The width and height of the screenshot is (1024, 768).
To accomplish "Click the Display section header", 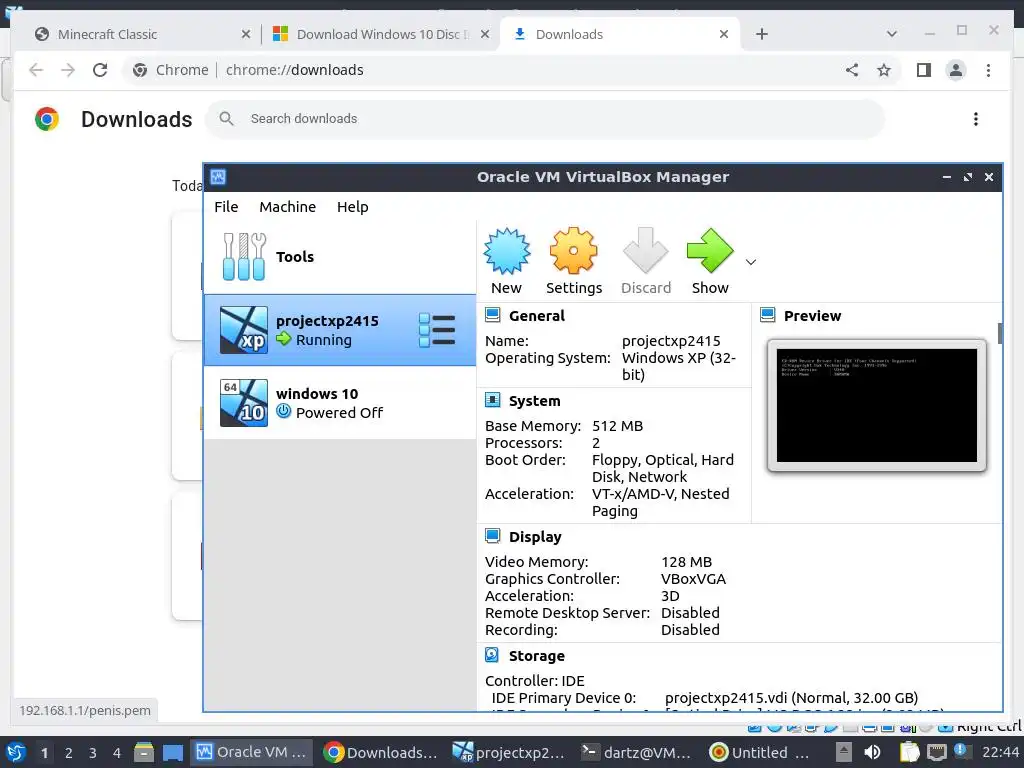I will coord(535,537).
